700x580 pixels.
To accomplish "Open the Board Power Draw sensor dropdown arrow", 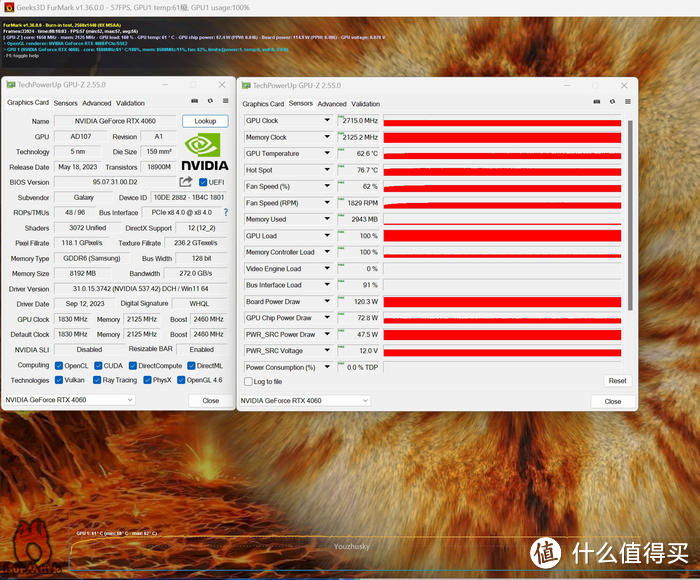I will click(327, 301).
